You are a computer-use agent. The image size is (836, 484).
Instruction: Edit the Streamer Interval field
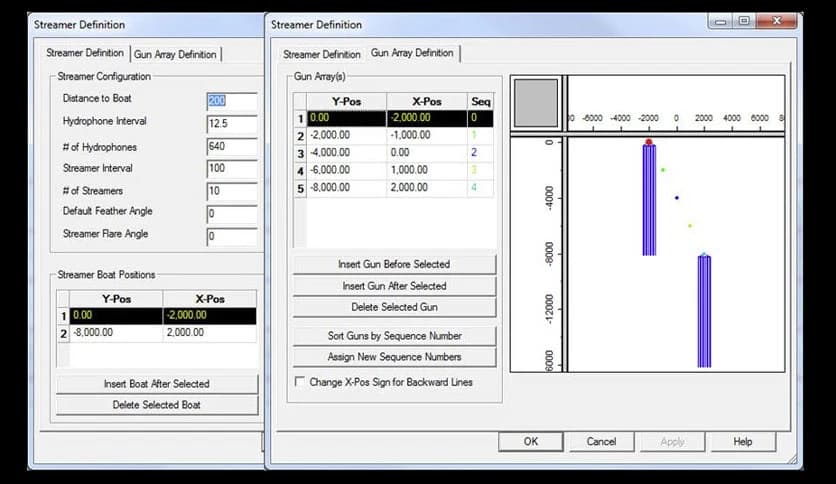coord(232,168)
